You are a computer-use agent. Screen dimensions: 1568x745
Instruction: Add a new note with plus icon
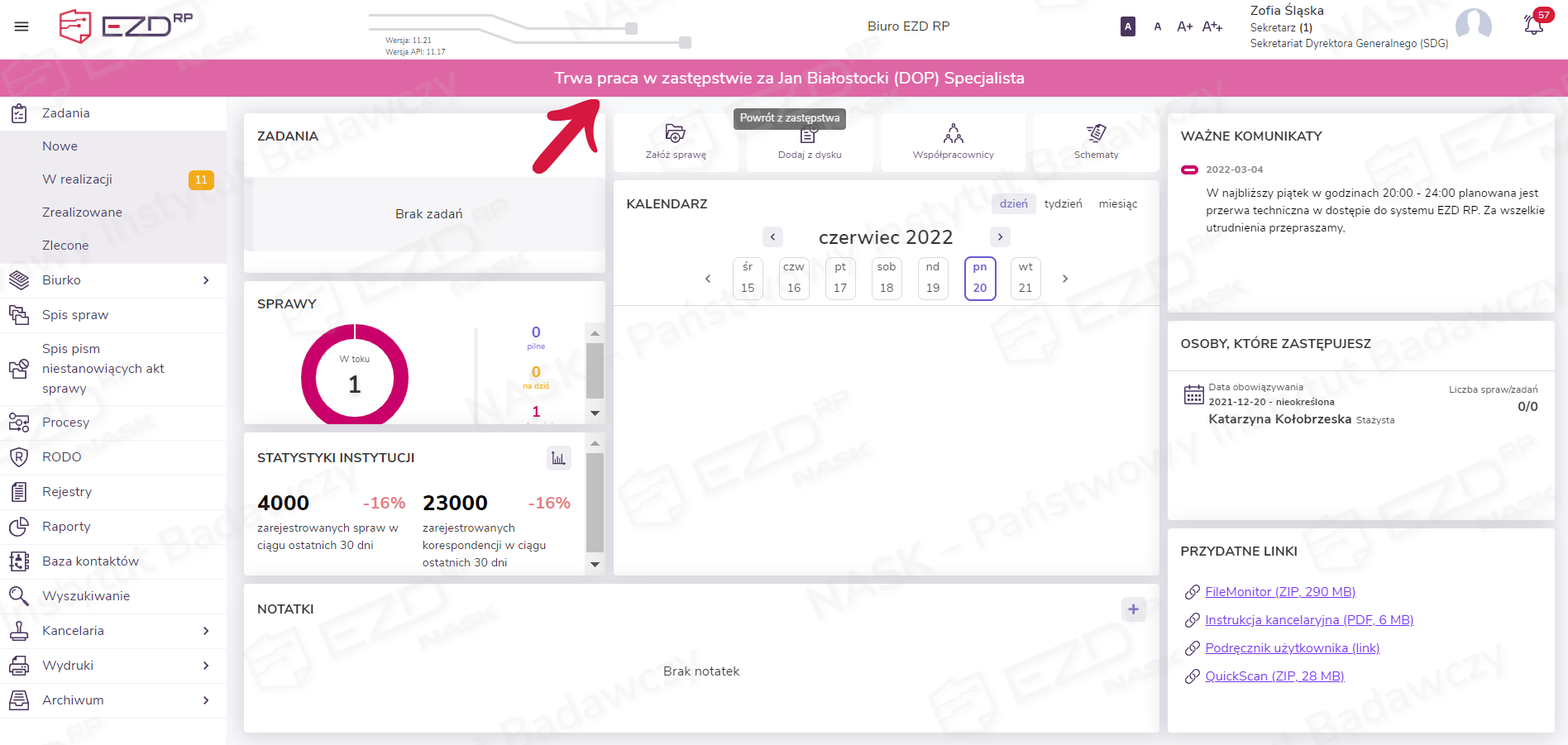click(1133, 609)
